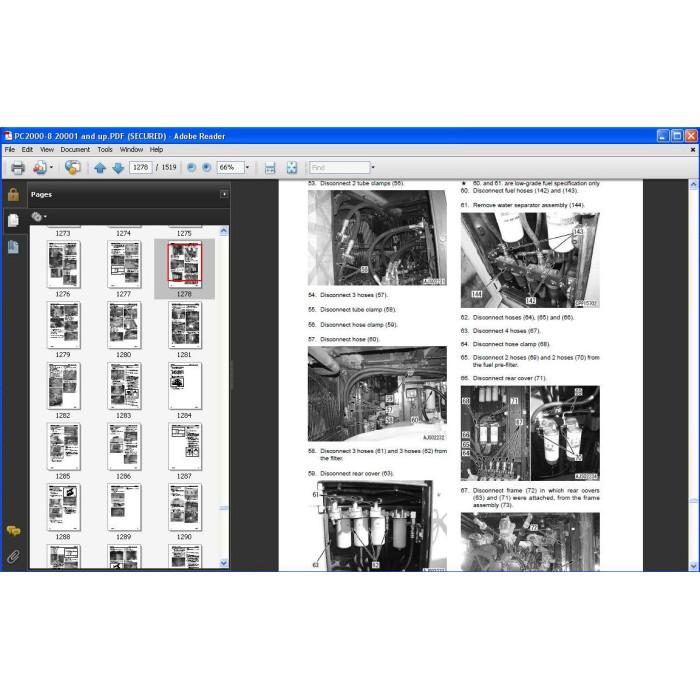700x700 pixels.
Task: Open the Tools menu
Action: click(105, 150)
